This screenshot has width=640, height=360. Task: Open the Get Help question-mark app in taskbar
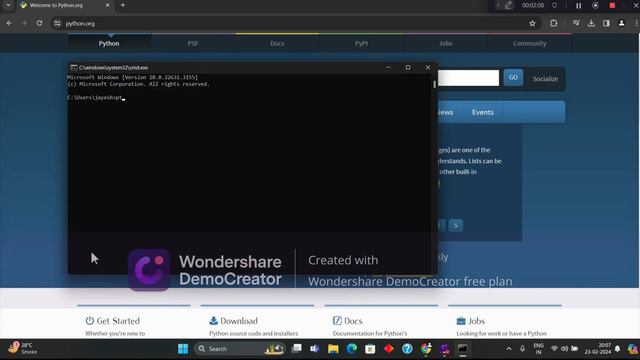(x=407, y=349)
